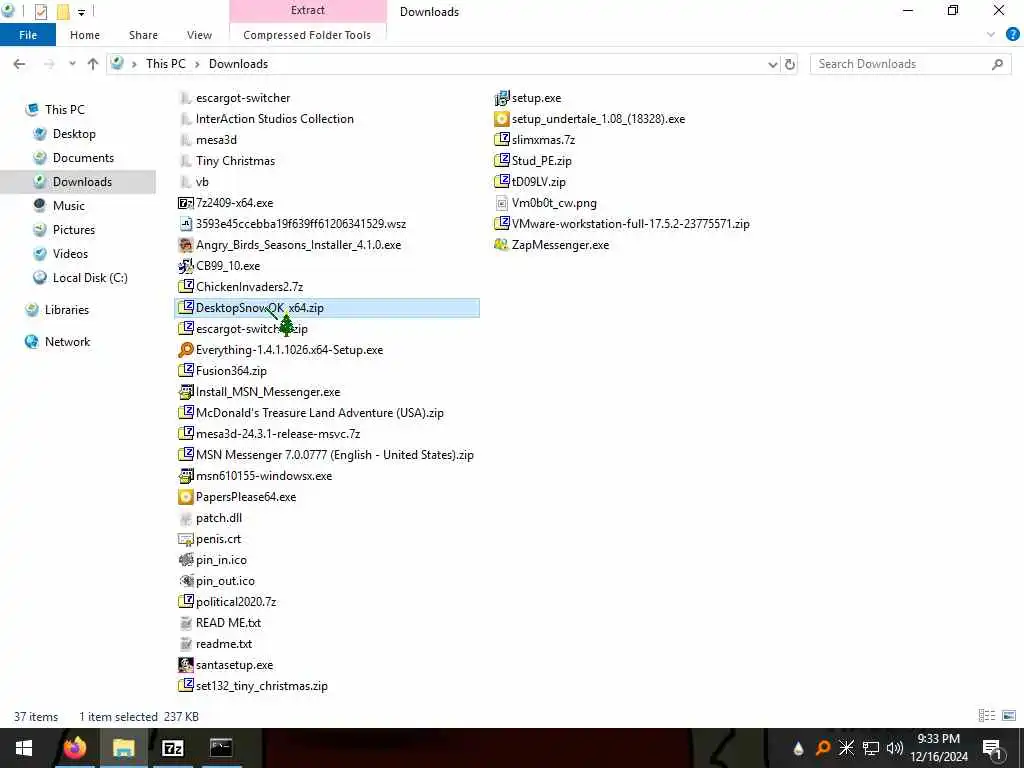Open the notification center icon
1024x768 pixels.
click(x=993, y=748)
